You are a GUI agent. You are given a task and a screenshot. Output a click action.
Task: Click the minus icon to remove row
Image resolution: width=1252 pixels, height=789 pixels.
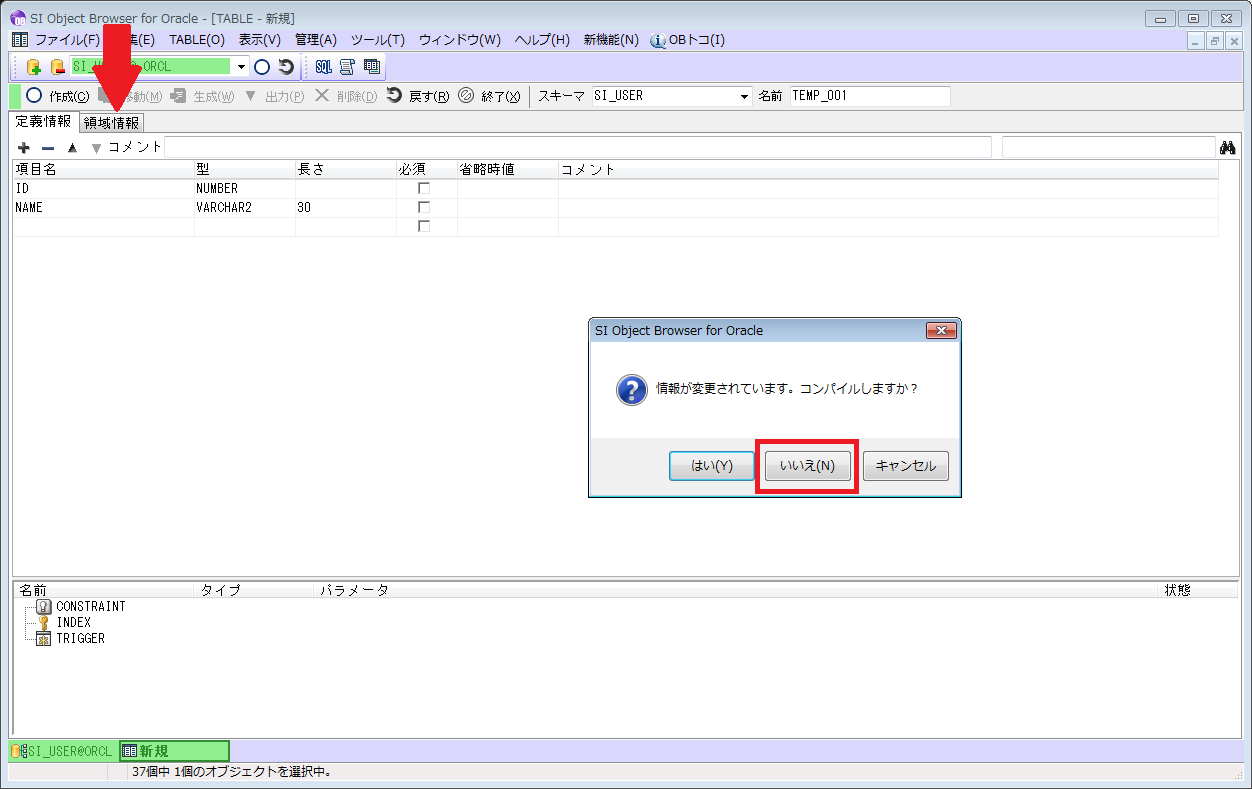click(x=47, y=148)
